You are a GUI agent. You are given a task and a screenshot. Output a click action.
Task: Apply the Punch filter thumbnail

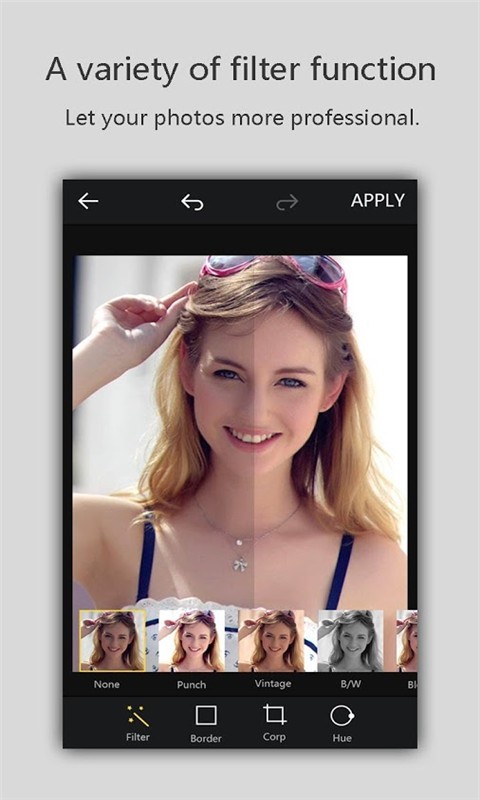pos(192,640)
